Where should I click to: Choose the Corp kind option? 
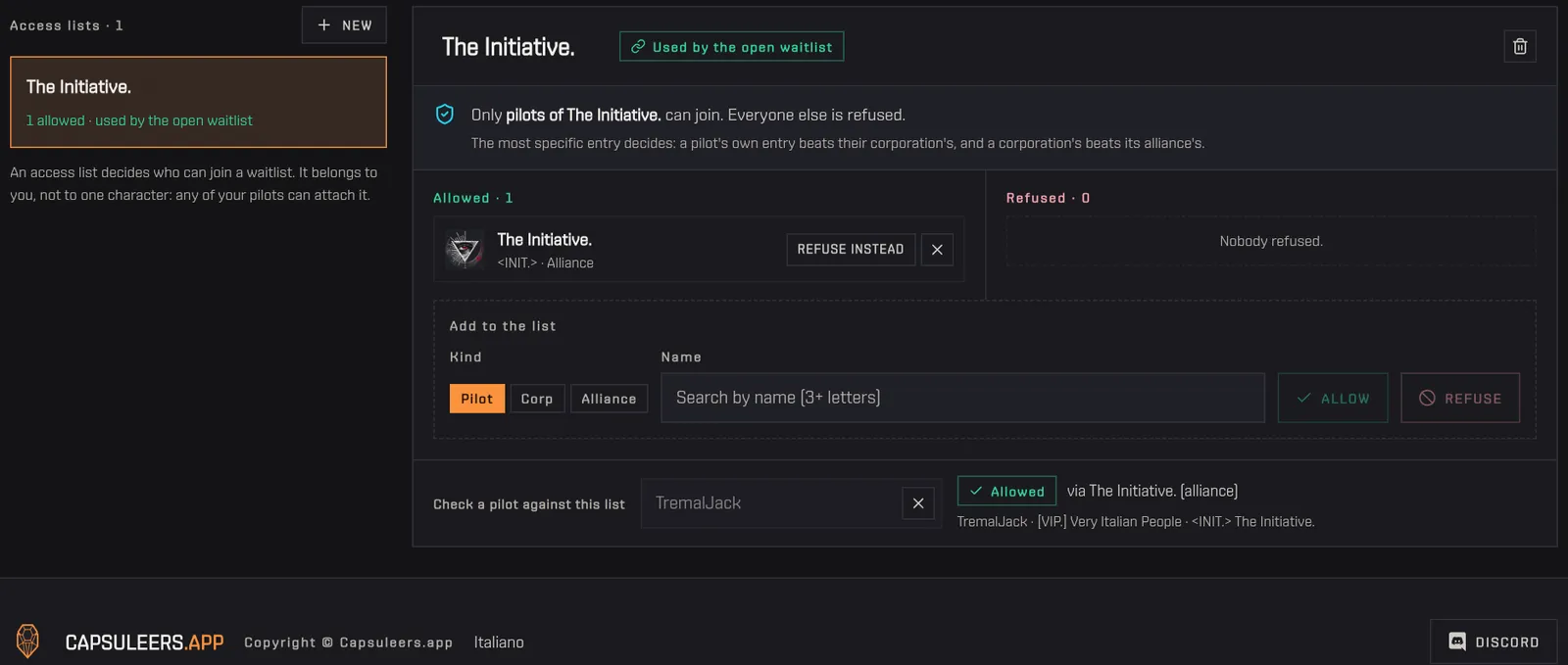(x=537, y=399)
